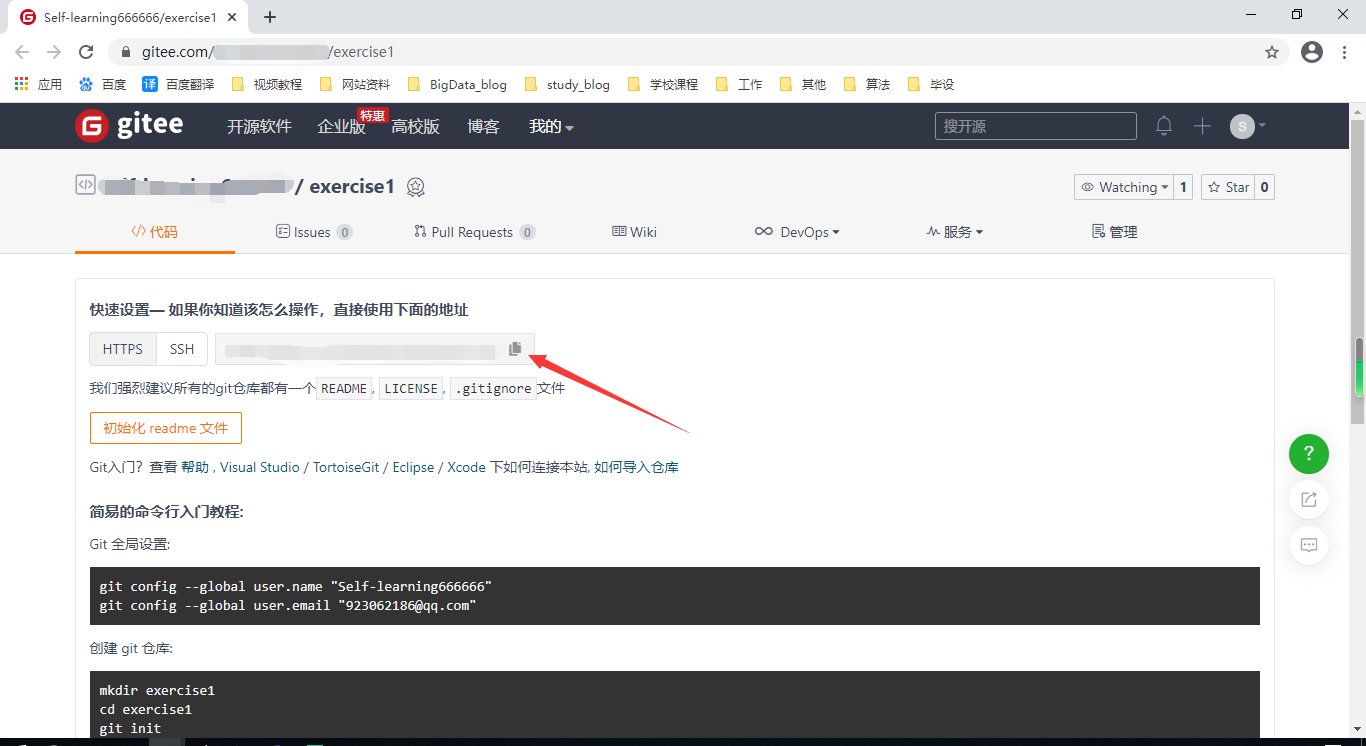Open the Xcode guide link
Image resolution: width=1366 pixels, height=746 pixels.
[467, 467]
